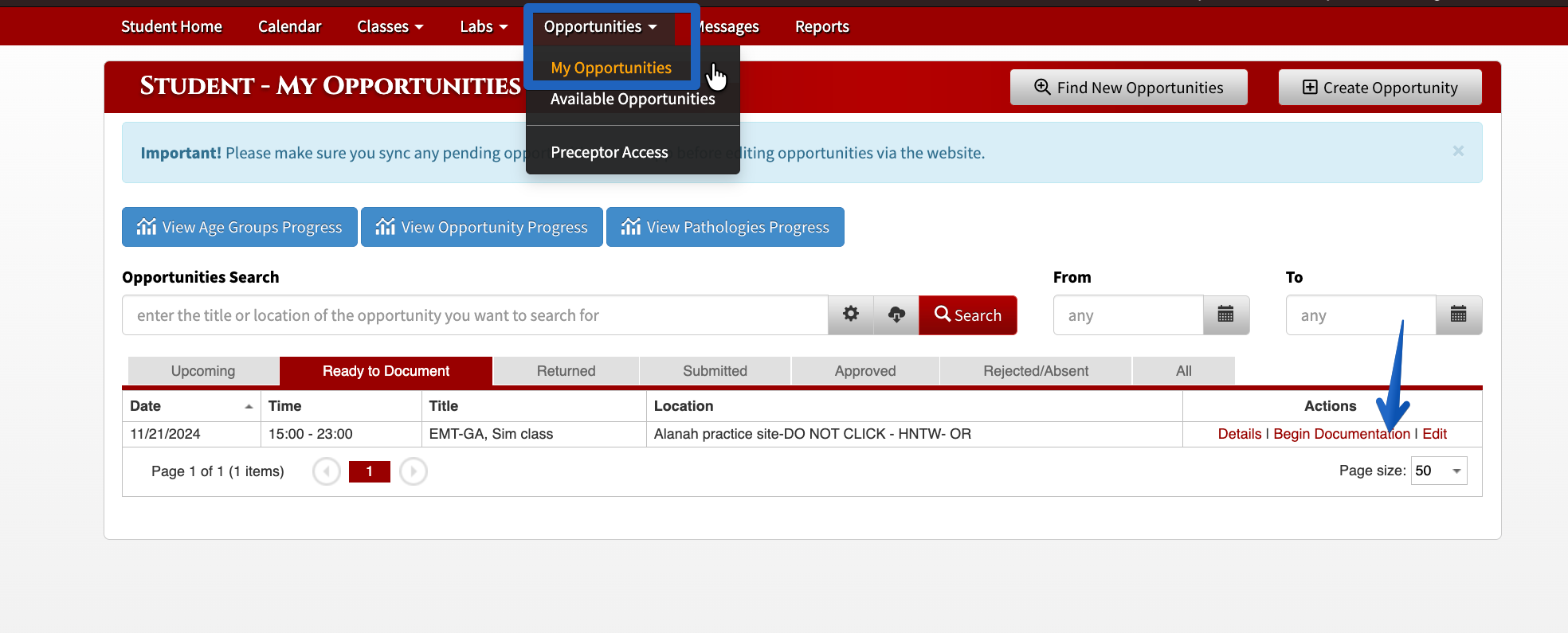The image size is (1568, 633).
Task: Click Edit link for EMT-GA row
Action: click(1435, 434)
